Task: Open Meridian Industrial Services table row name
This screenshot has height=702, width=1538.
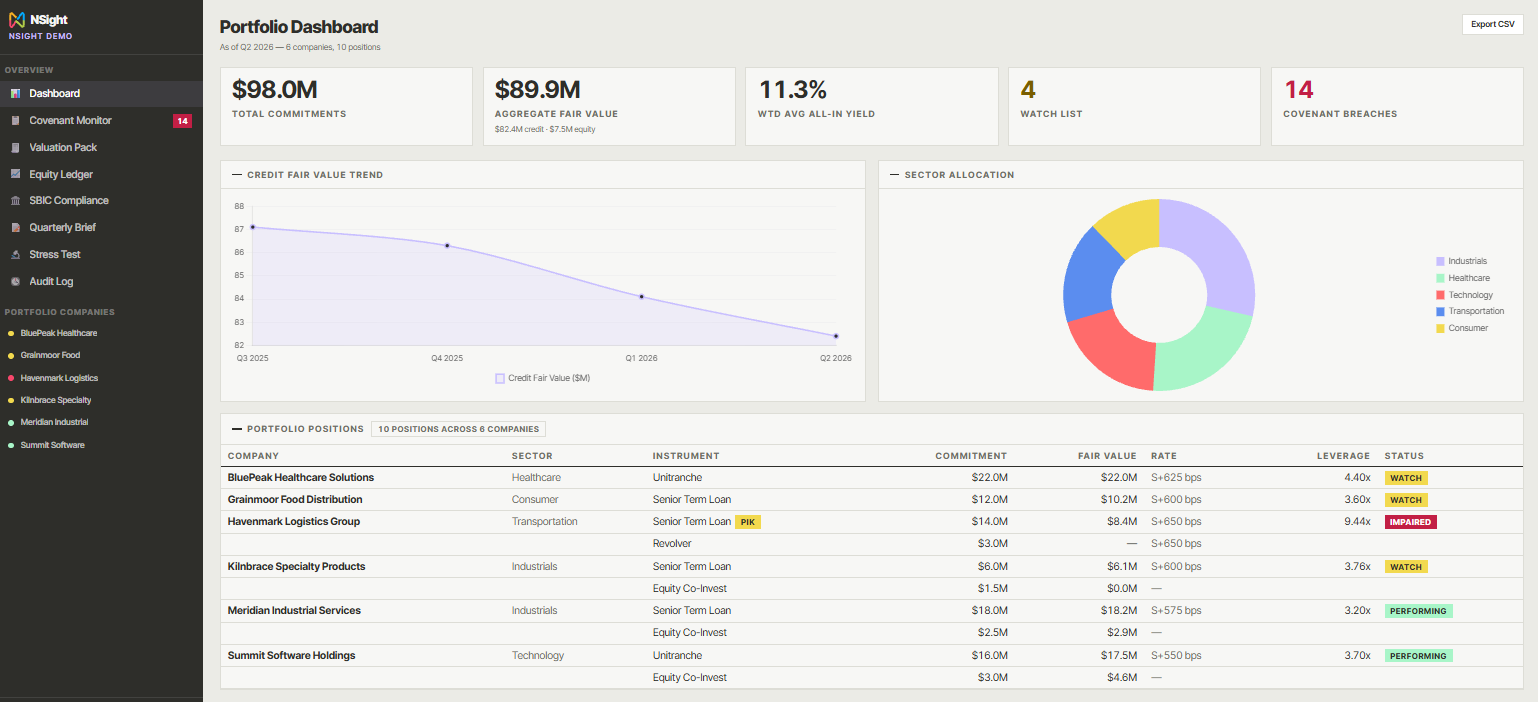Action: point(294,611)
